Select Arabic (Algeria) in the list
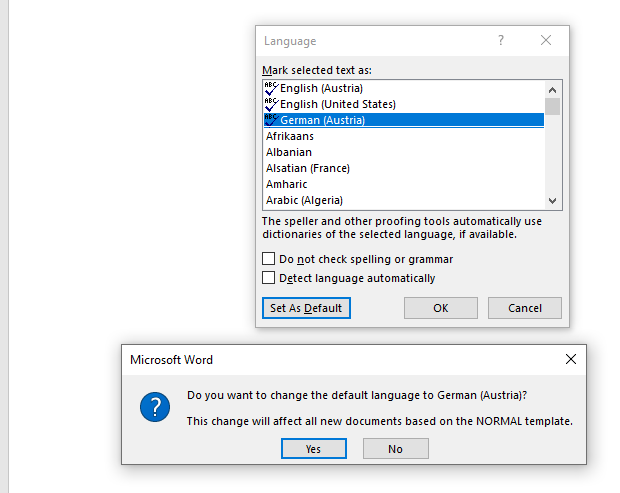The height and width of the screenshot is (493, 620). pyautogui.click(x=404, y=200)
